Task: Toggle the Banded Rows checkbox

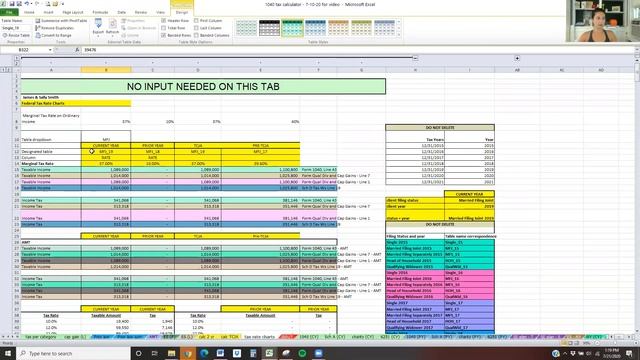Action: click(164, 36)
